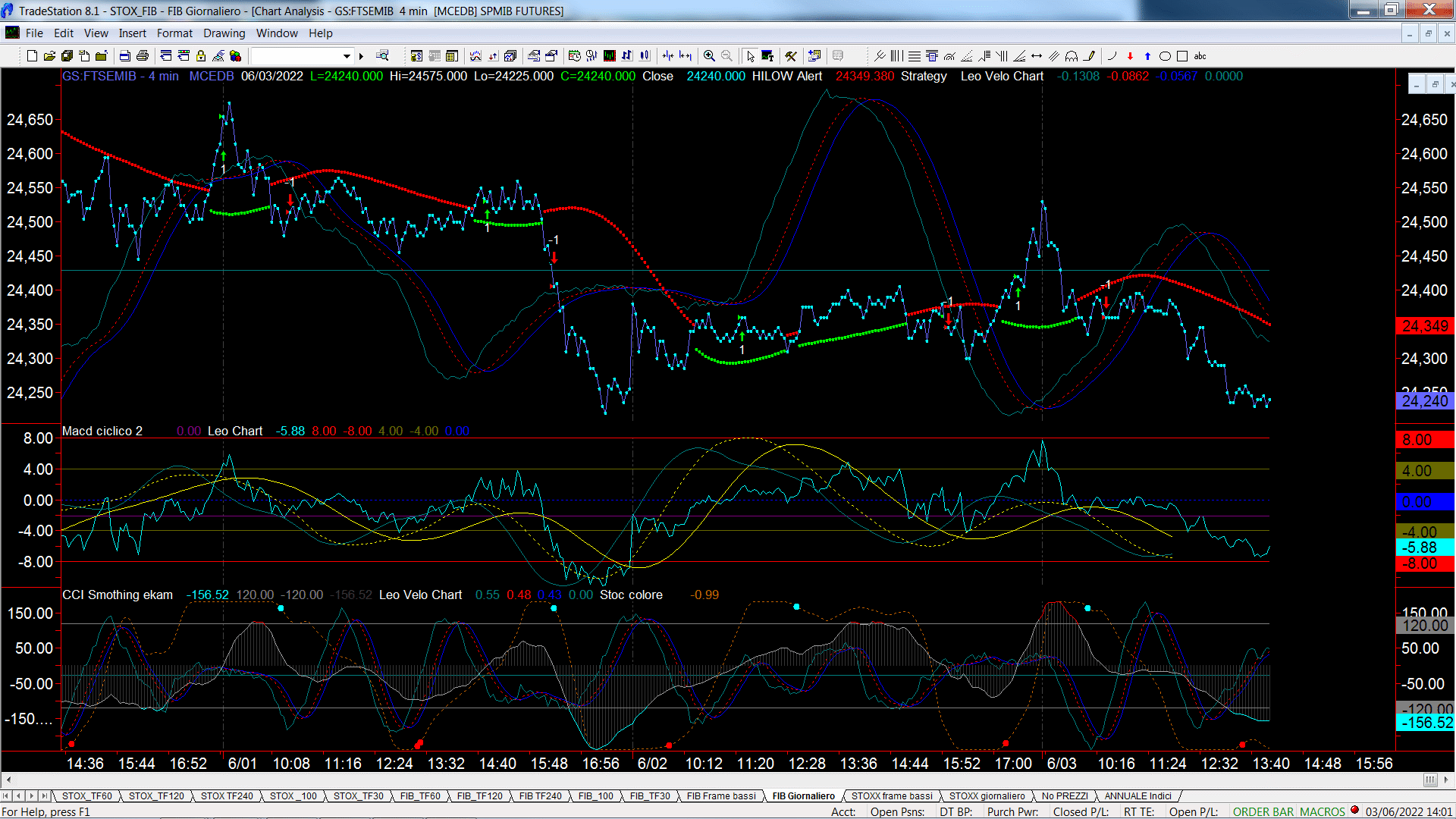Viewport: 1456px width, 819px height.
Task: Click the horizontal scrollbar left arrow
Action: pos(8,780)
